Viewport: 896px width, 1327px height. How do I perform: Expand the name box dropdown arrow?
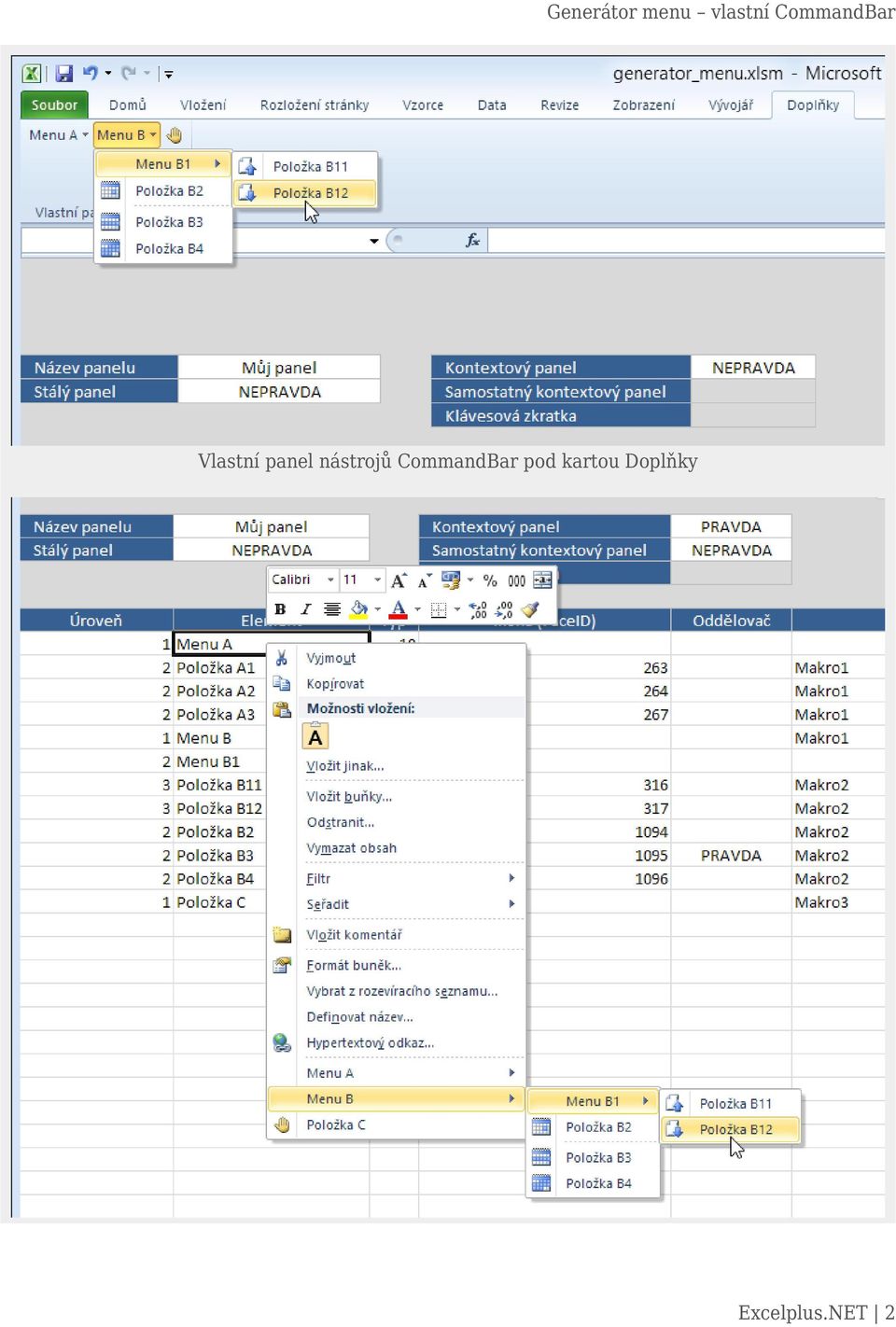click(x=374, y=241)
